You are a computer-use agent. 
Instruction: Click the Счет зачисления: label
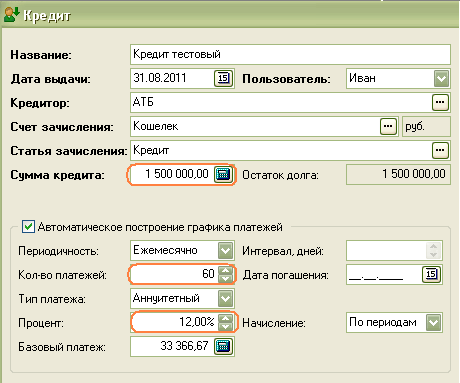click(x=62, y=127)
